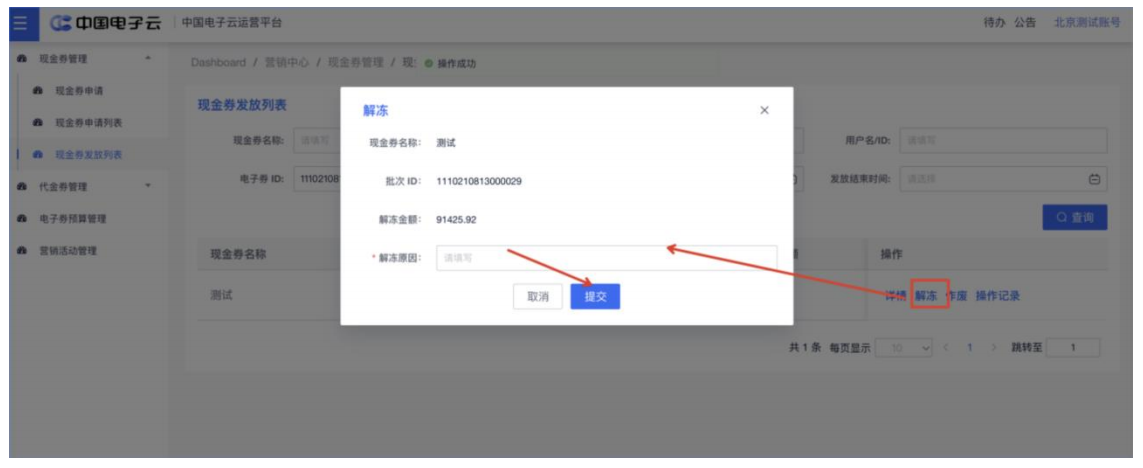Click the 取消 button in the dialog
1143x468 pixels.
tap(537, 296)
